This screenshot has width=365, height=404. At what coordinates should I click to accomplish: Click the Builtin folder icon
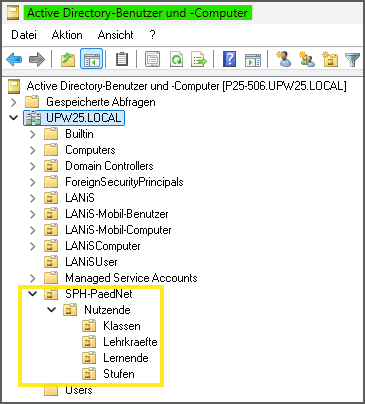(51, 134)
